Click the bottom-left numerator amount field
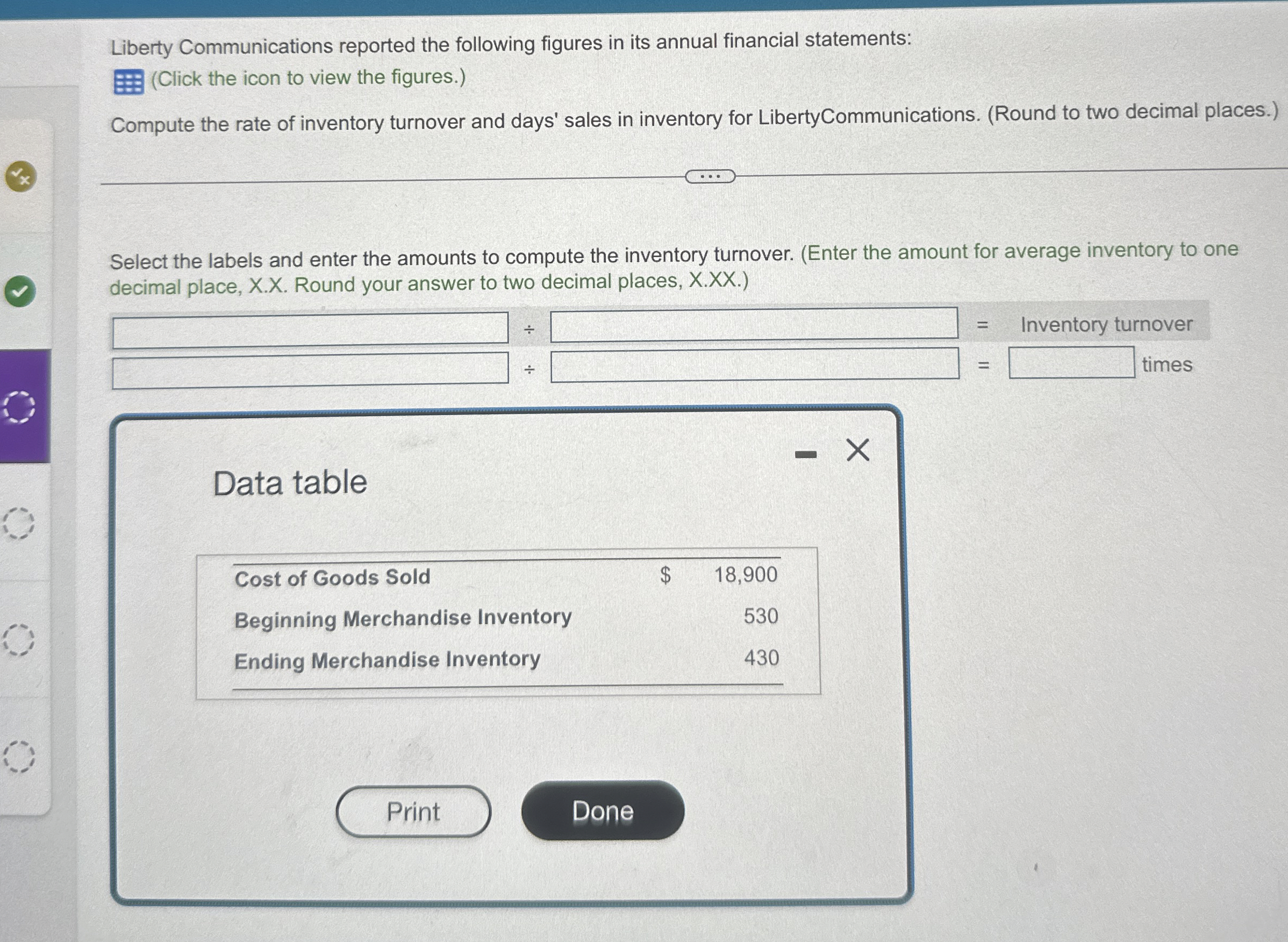Screen dimensions: 1288x942 pos(310,370)
